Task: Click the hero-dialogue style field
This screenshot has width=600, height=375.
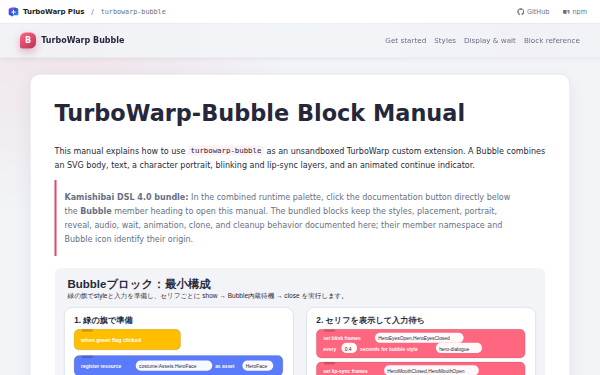Action: [458, 349]
